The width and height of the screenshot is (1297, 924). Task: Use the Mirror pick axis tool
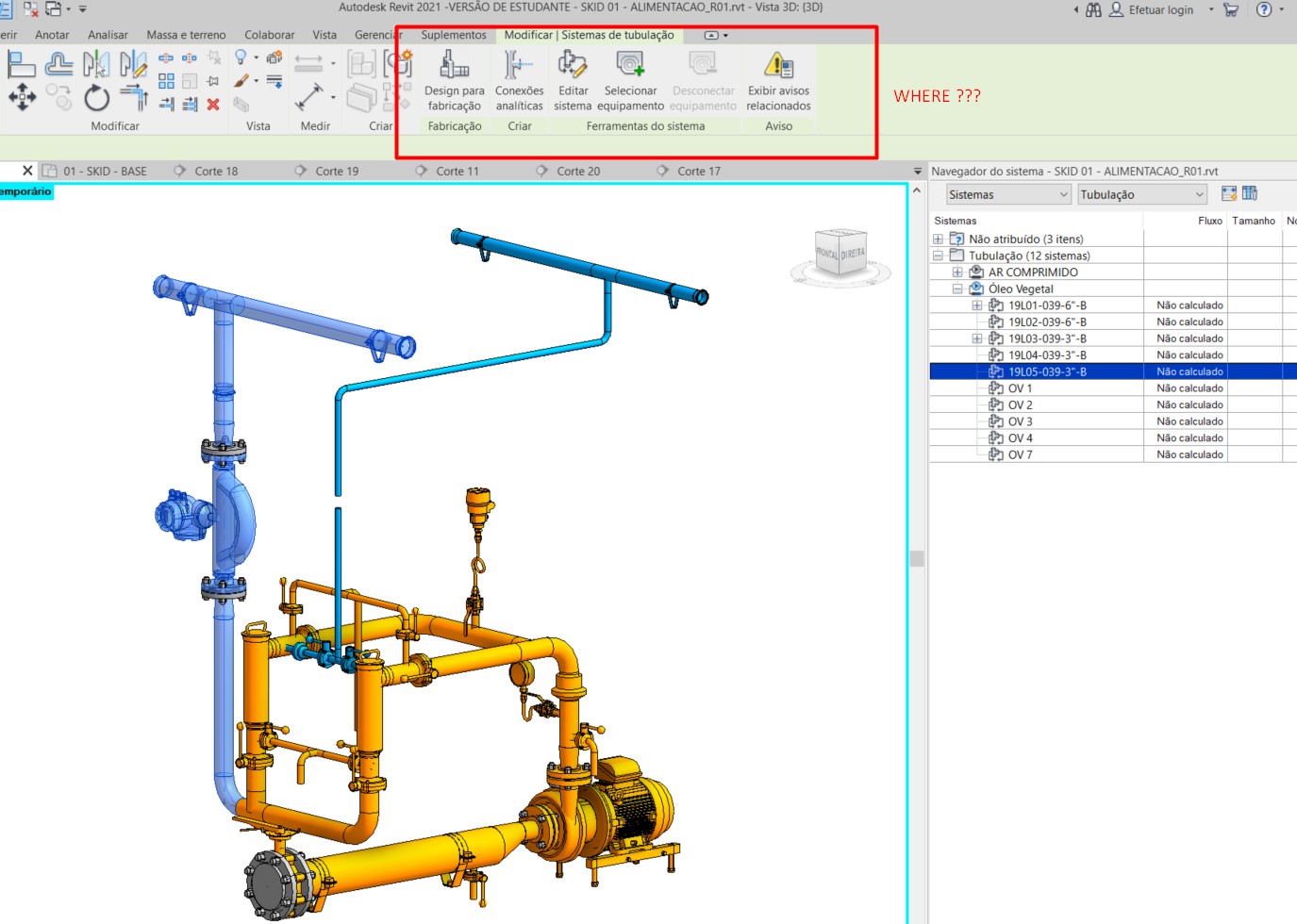96,64
